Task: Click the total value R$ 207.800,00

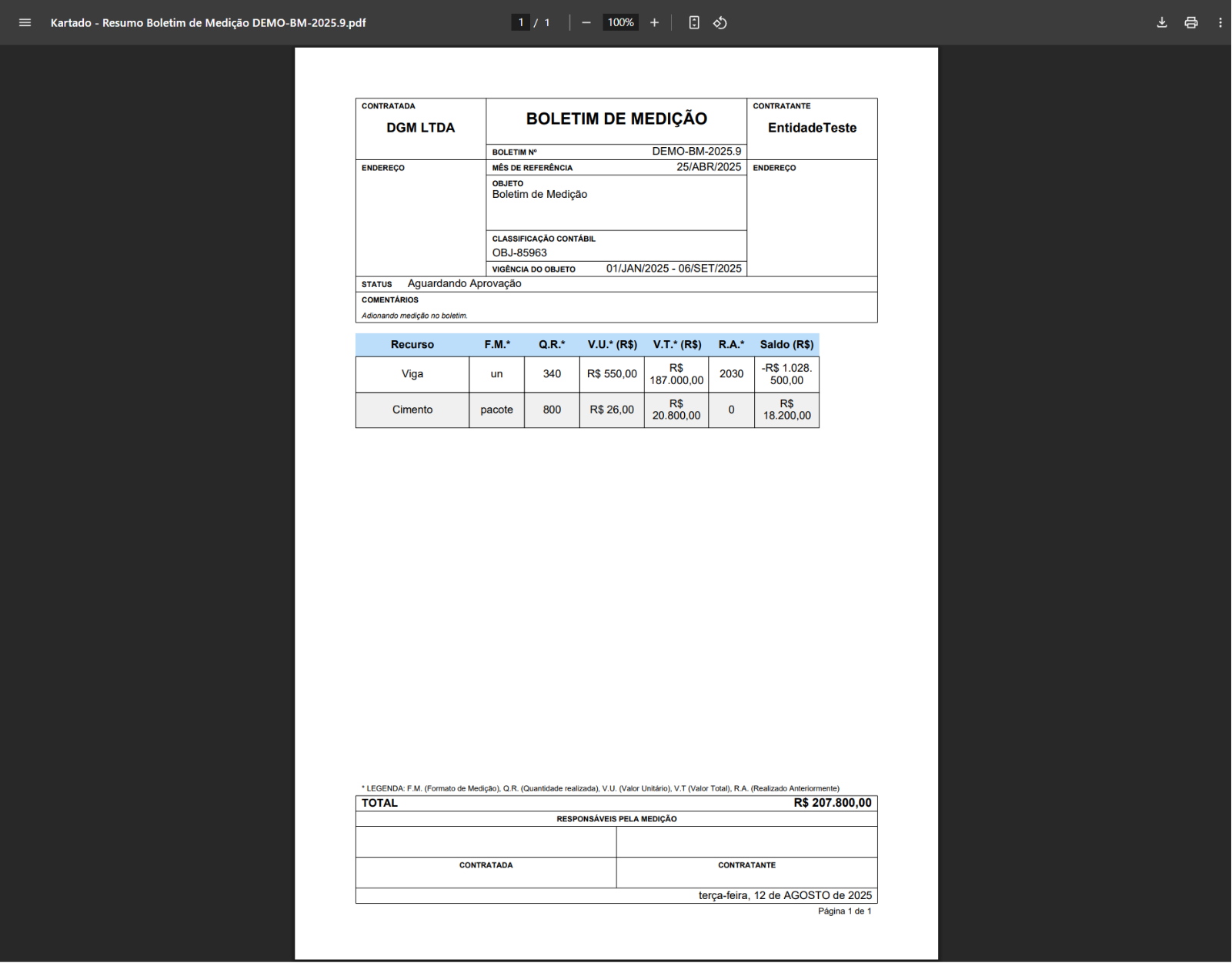Action: point(832,803)
